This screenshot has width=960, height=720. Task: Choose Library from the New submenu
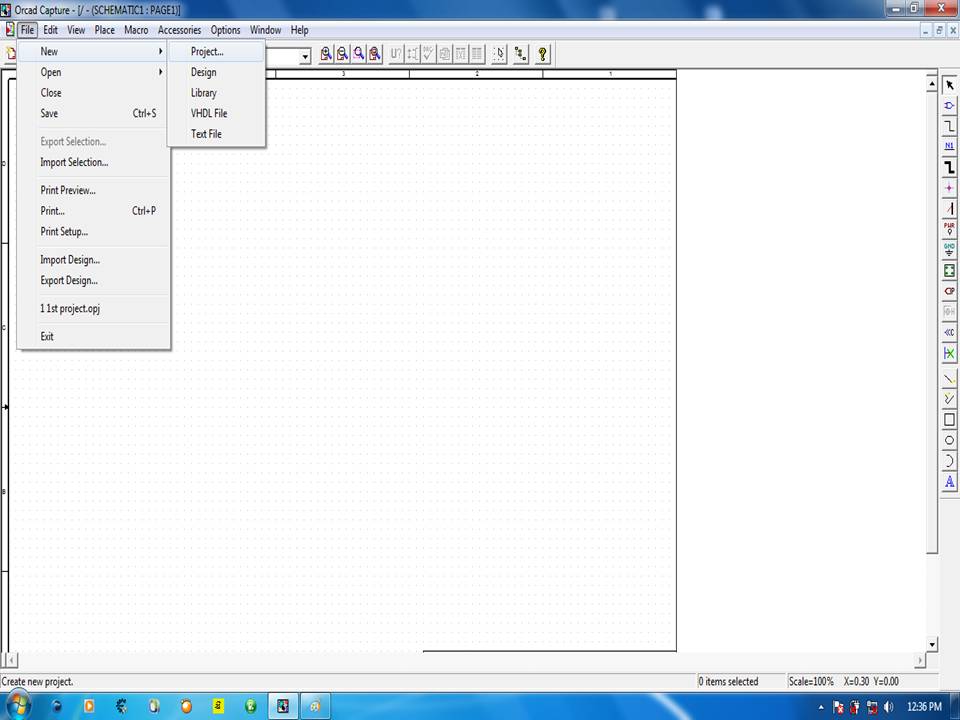point(216,92)
